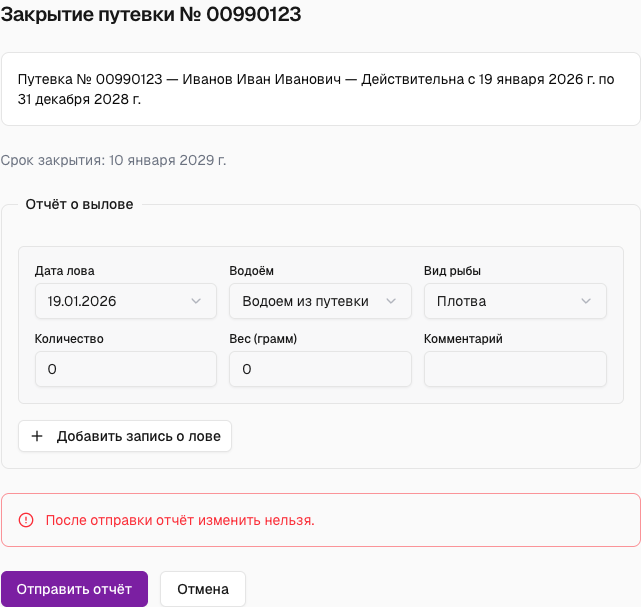Click the warning text После отправки отчёт изменить нельзя
641x607 pixels.
pos(180,520)
